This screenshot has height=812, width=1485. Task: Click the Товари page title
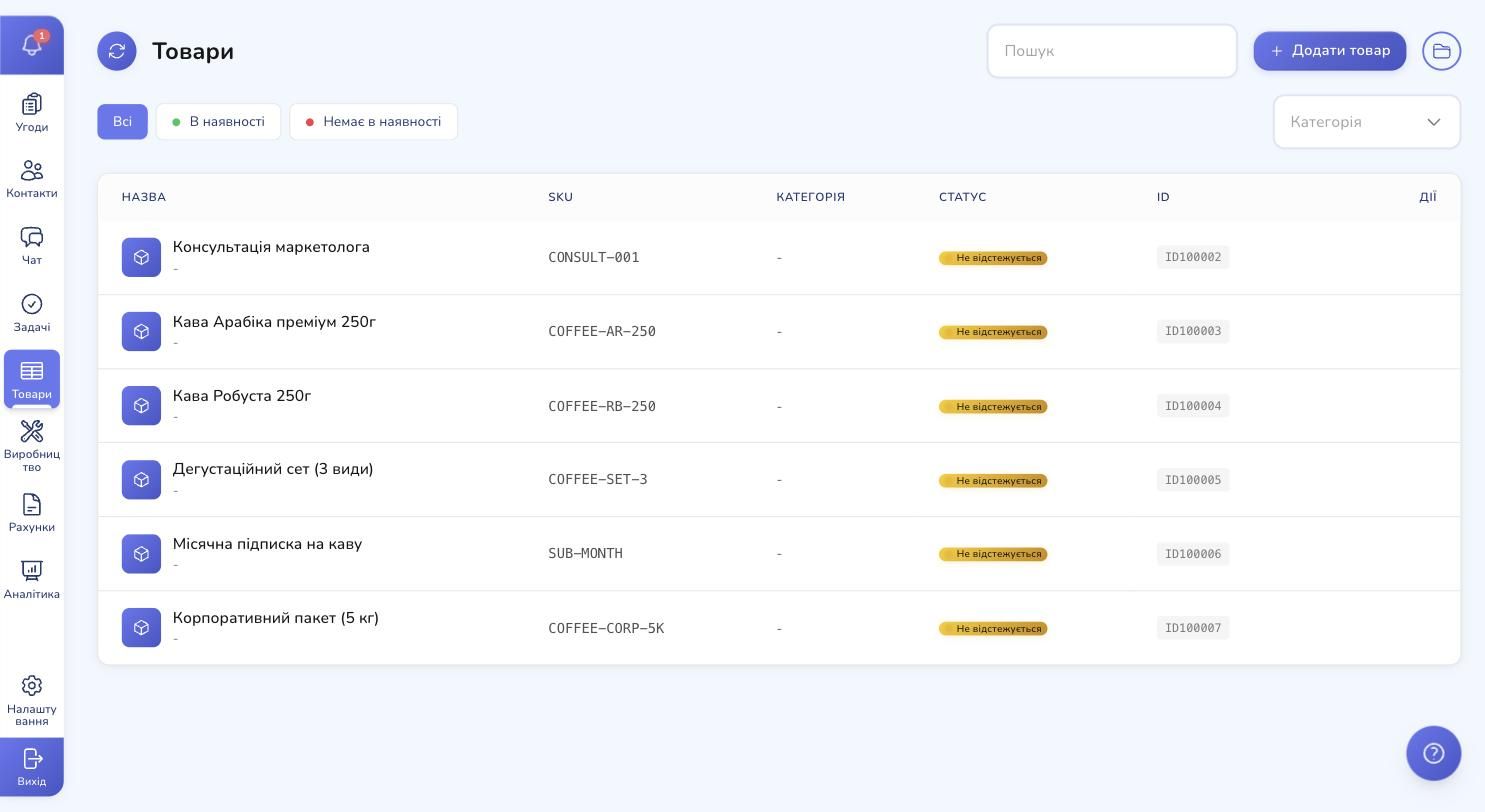coord(193,51)
